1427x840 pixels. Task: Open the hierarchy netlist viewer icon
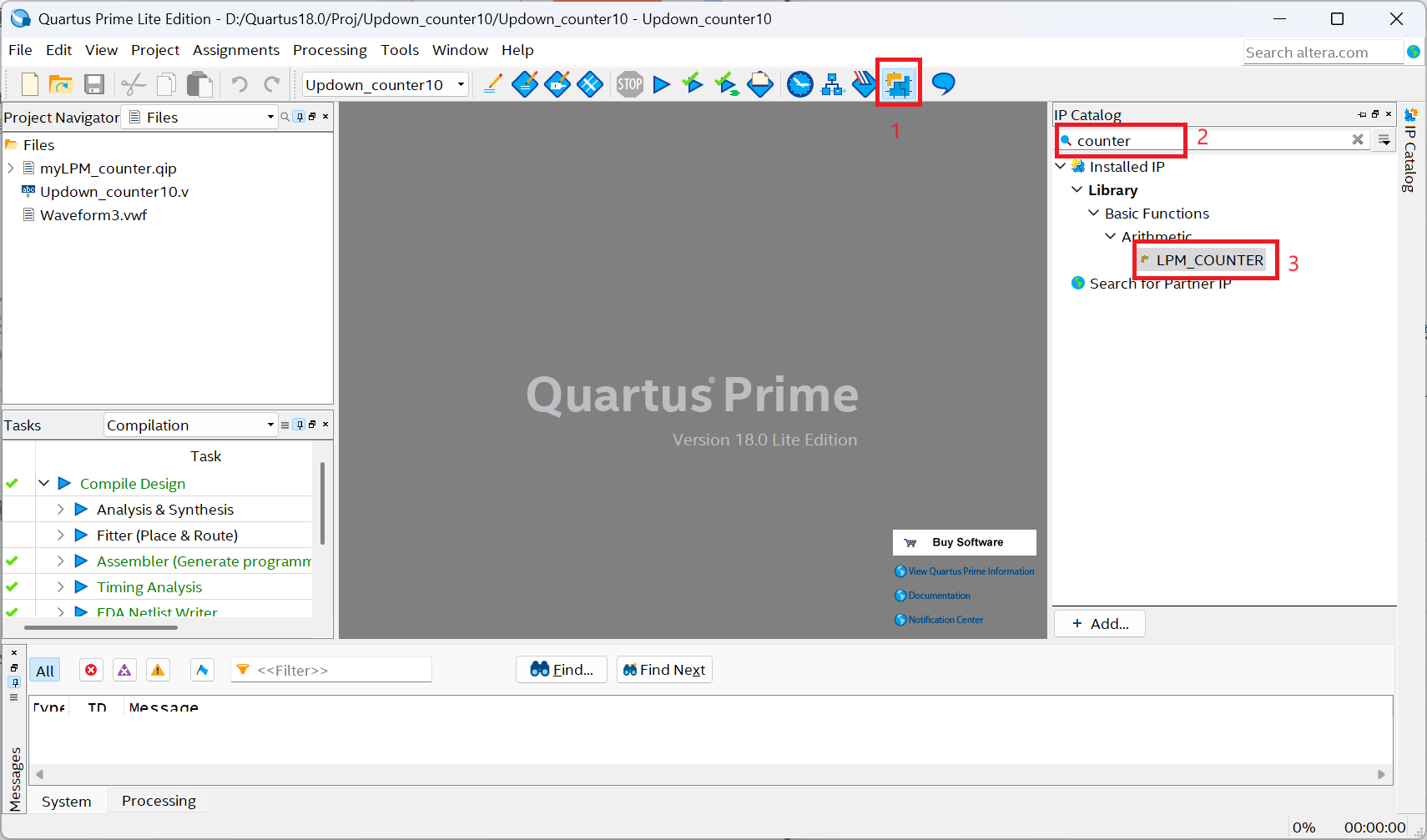(x=833, y=84)
